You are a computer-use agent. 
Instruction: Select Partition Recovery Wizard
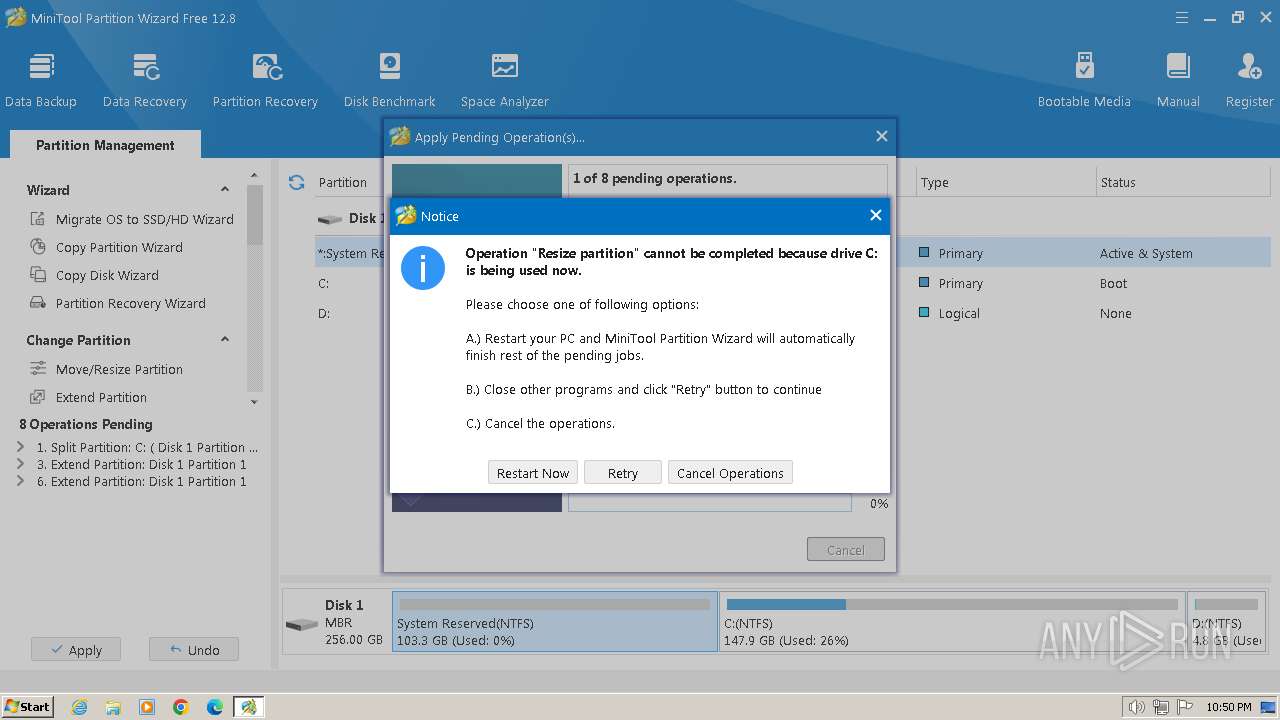(130, 303)
